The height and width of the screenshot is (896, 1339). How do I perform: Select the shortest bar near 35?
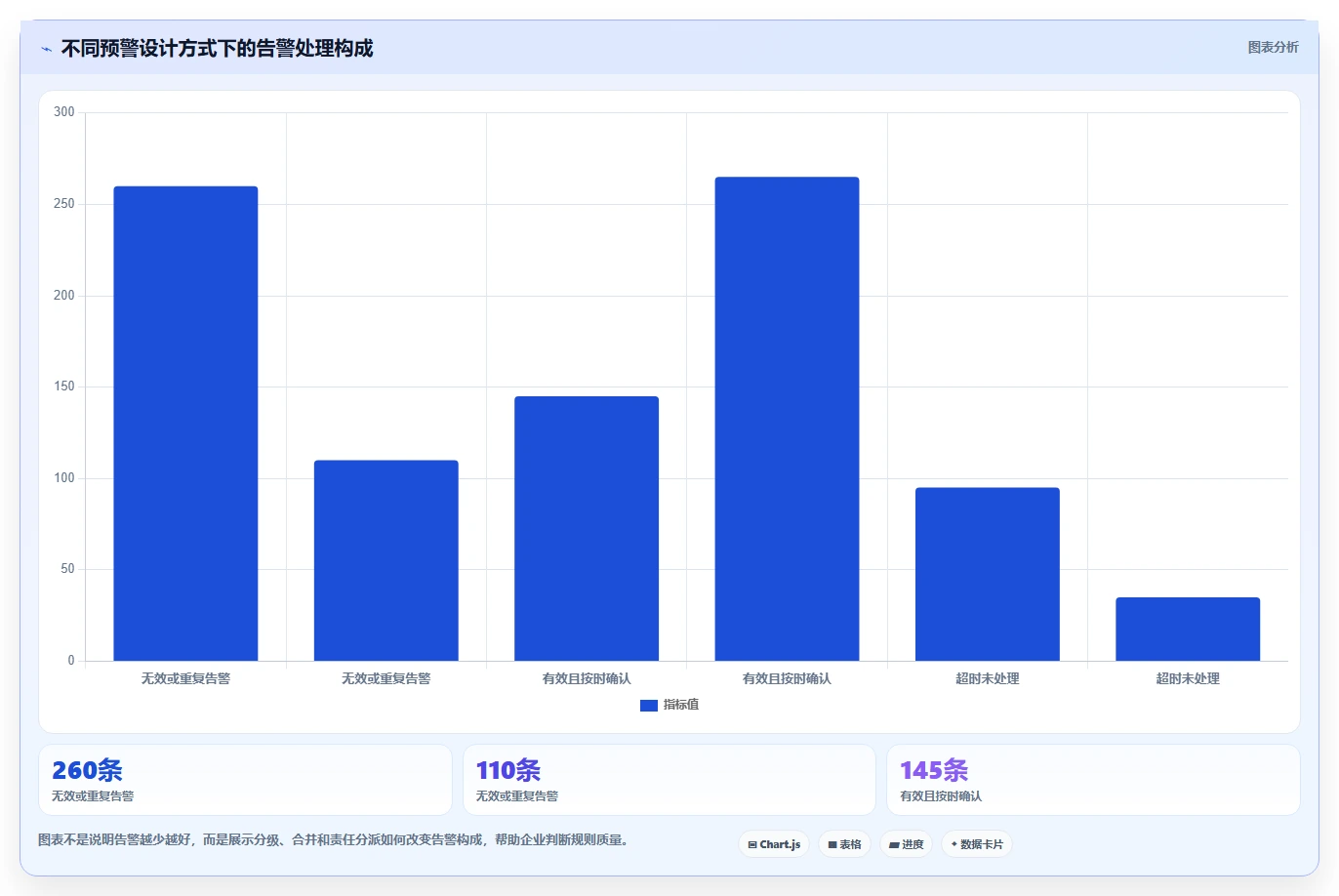click(1188, 629)
